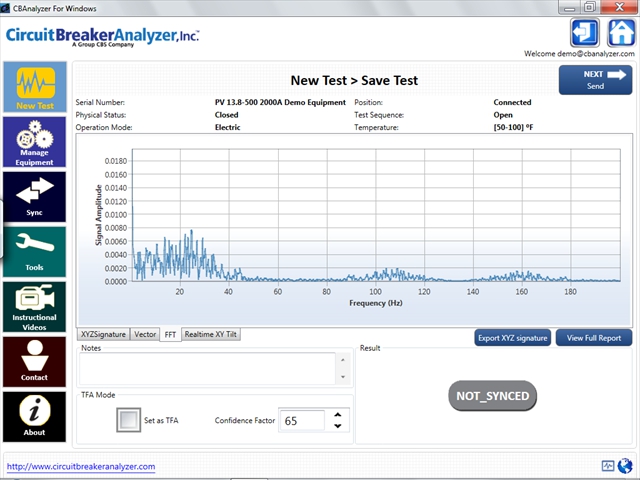Close the CBAnalyzer window
Screen dimensions: 640x480
point(620,7)
